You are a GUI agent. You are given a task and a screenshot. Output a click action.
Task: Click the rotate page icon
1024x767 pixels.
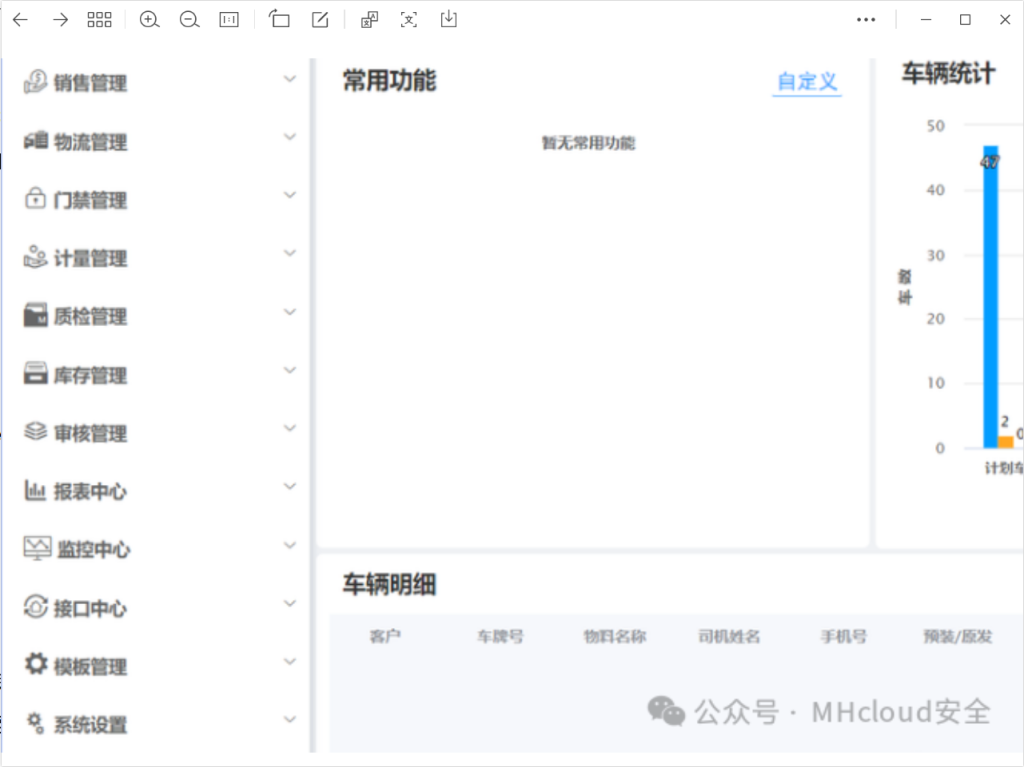coord(280,19)
